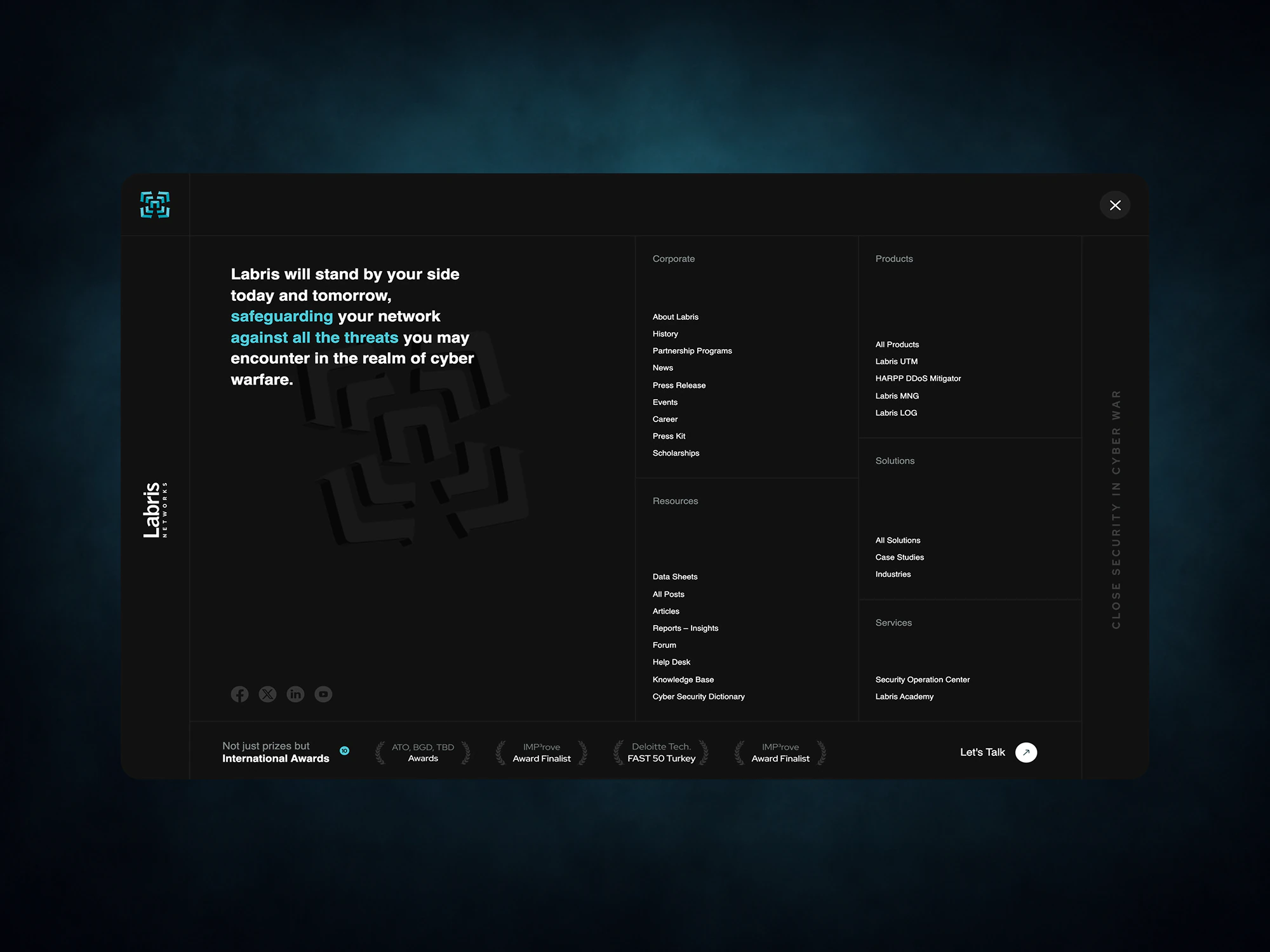
Task: Open the Labris MNG product
Action: [897, 396]
